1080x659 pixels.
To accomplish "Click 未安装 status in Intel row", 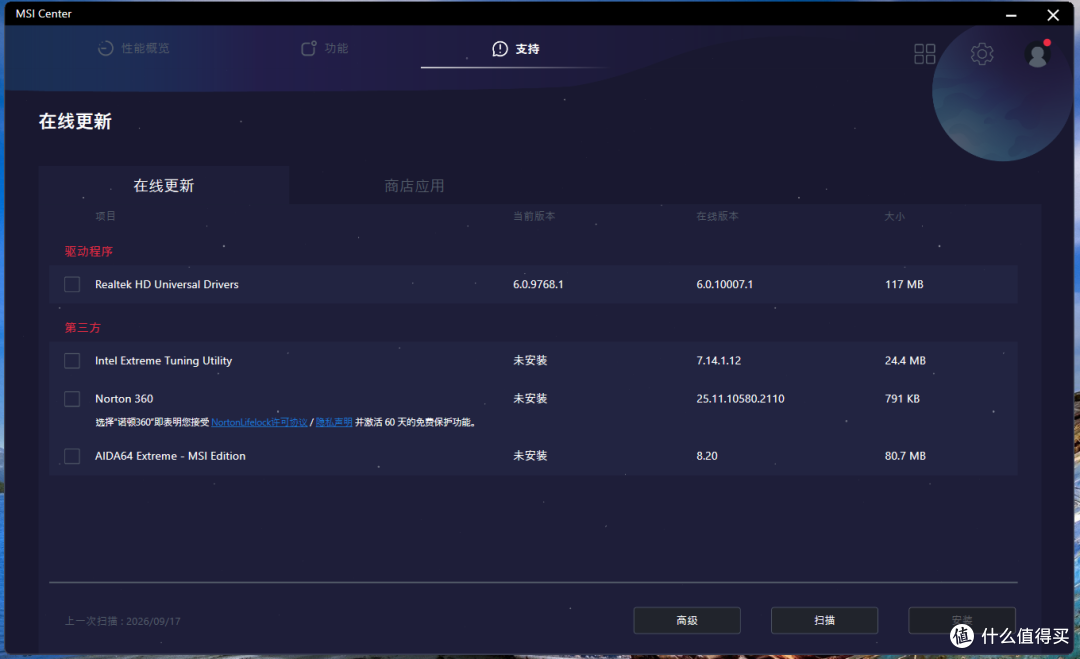I will click(x=530, y=361).
